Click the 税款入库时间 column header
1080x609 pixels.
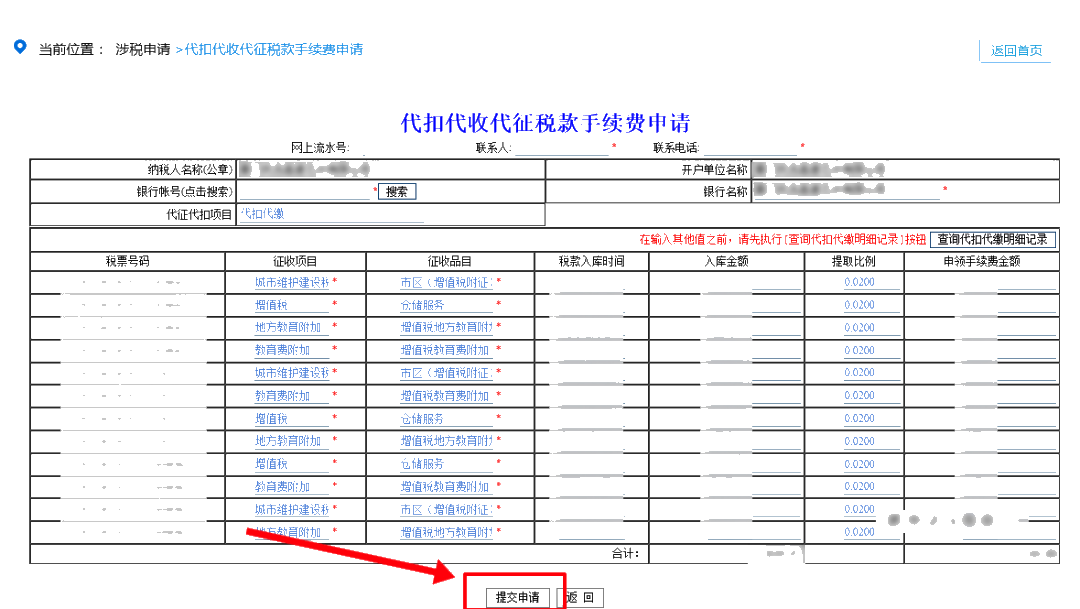(591, 261)
